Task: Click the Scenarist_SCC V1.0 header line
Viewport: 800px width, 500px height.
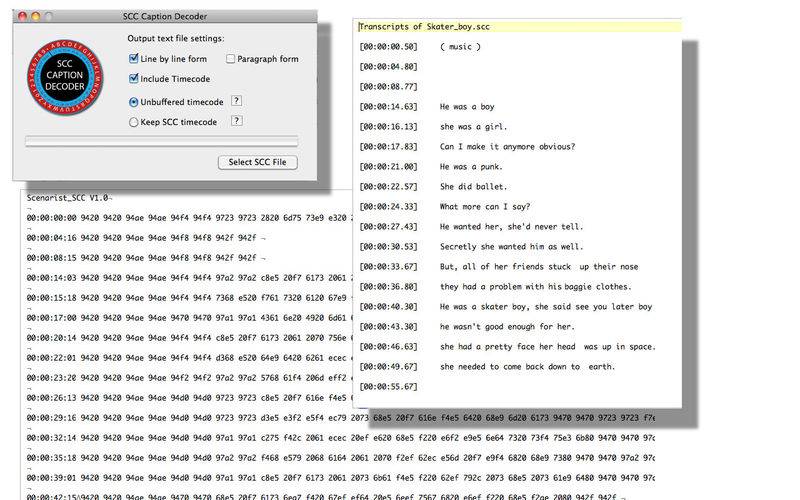Action: [68, 198]
